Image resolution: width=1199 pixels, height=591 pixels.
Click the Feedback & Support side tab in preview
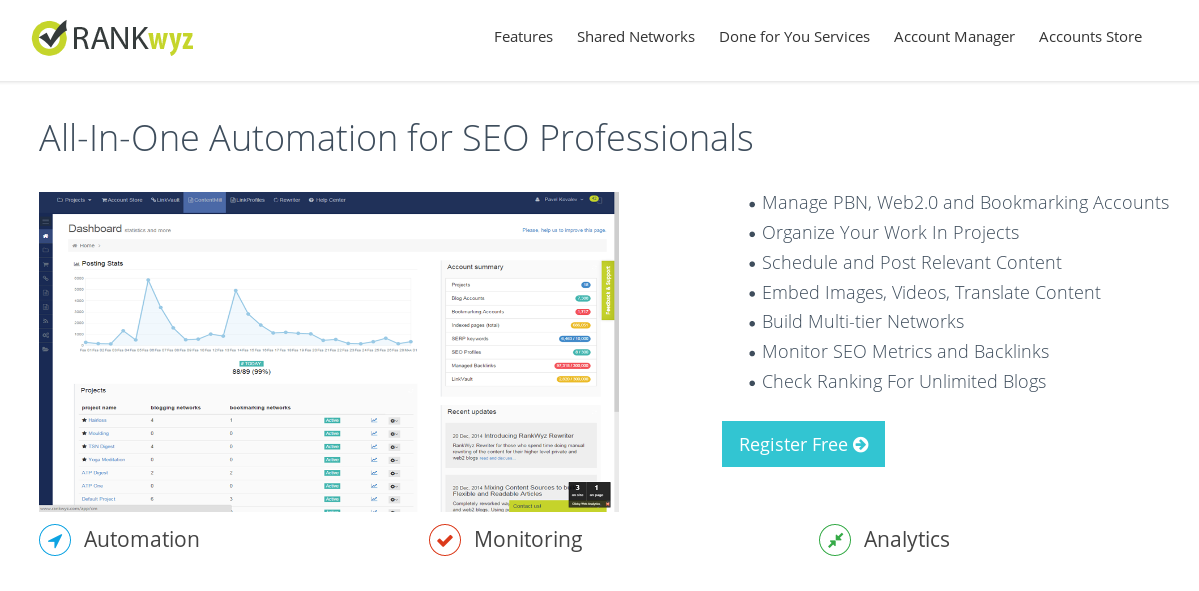click(x=608, y=290)
